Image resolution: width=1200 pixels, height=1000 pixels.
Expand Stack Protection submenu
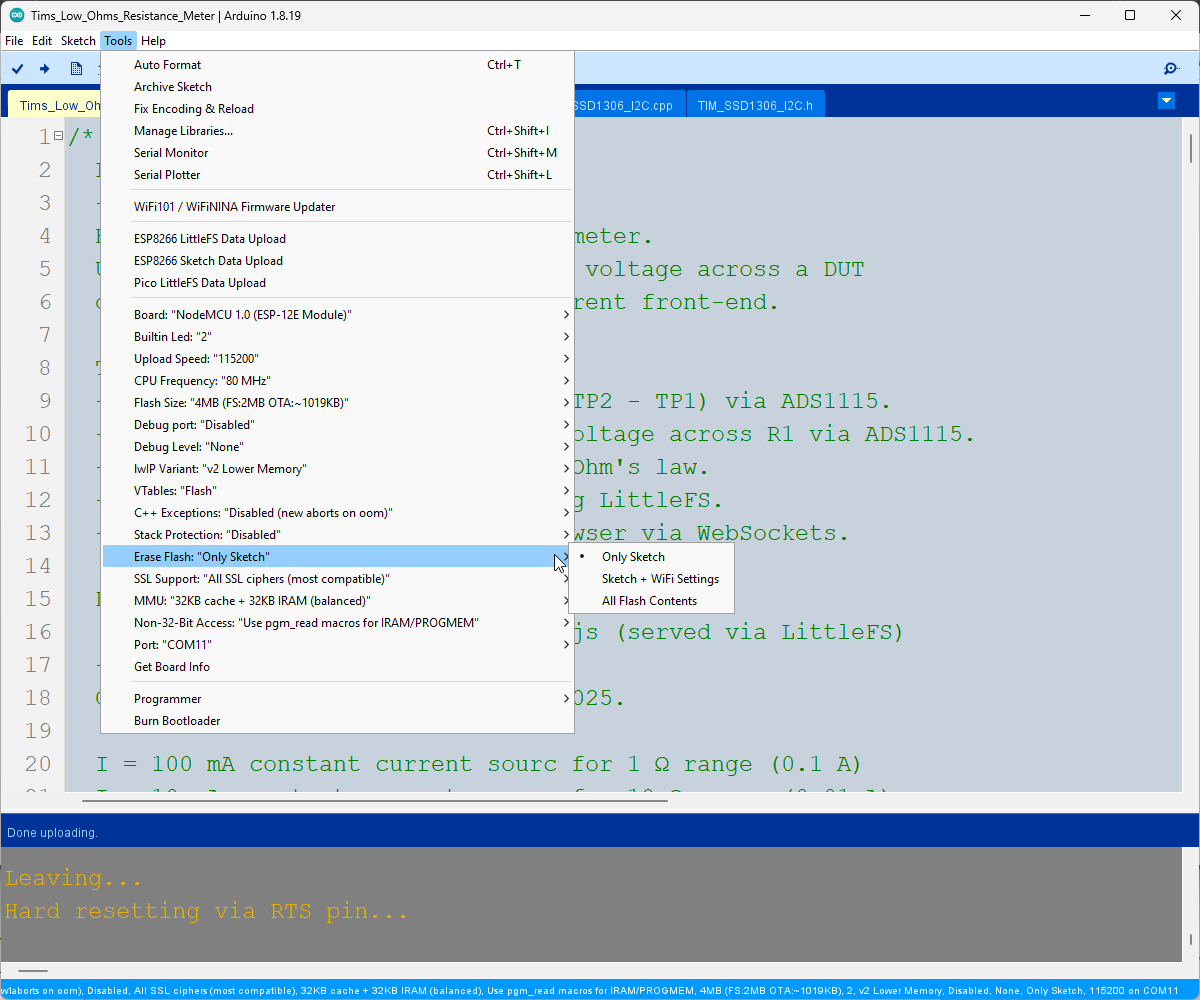pyautogui.click(x=338, y=535)
